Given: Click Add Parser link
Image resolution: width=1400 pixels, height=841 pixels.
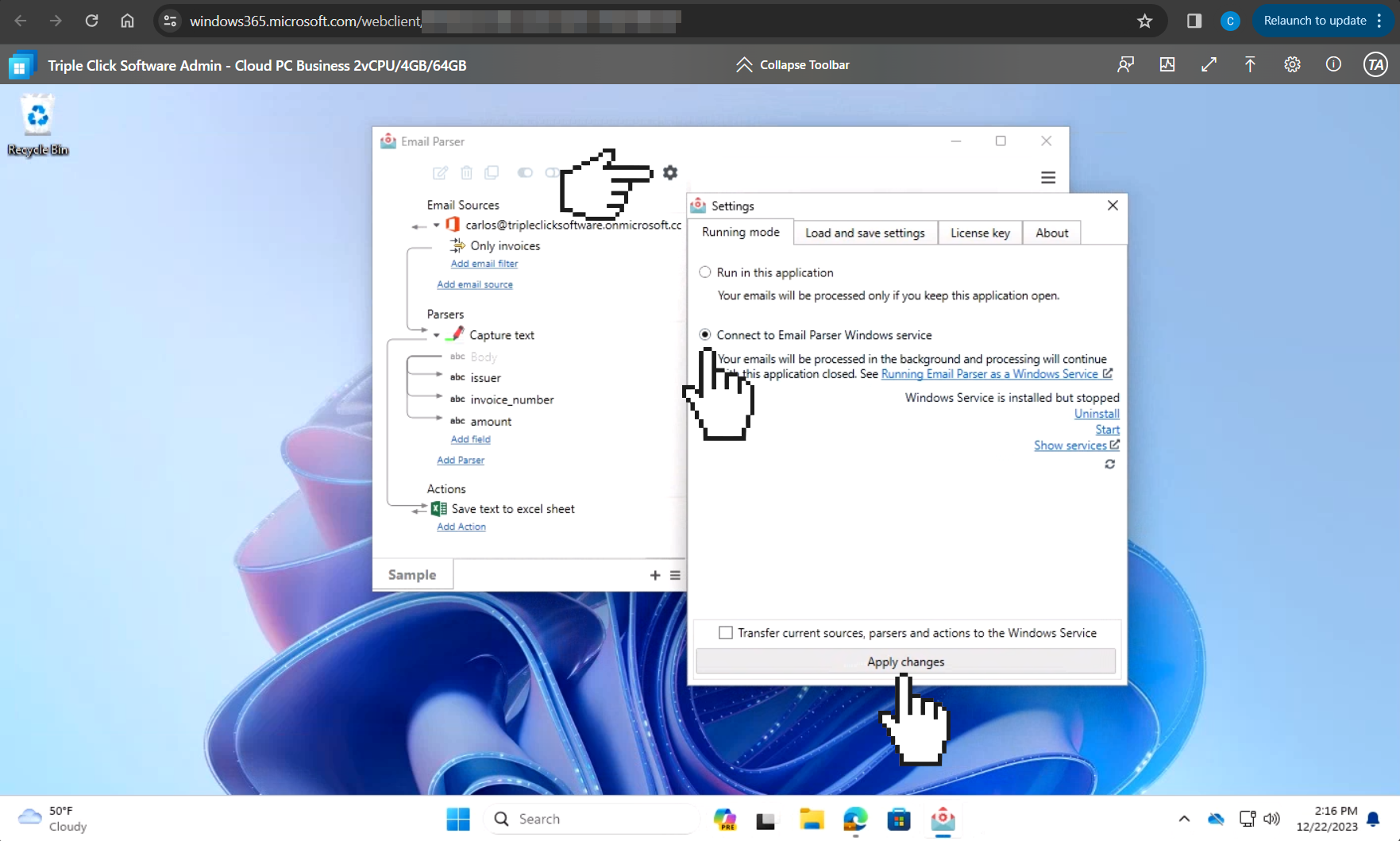Looking at the screenshot, I should coord(461,460).
